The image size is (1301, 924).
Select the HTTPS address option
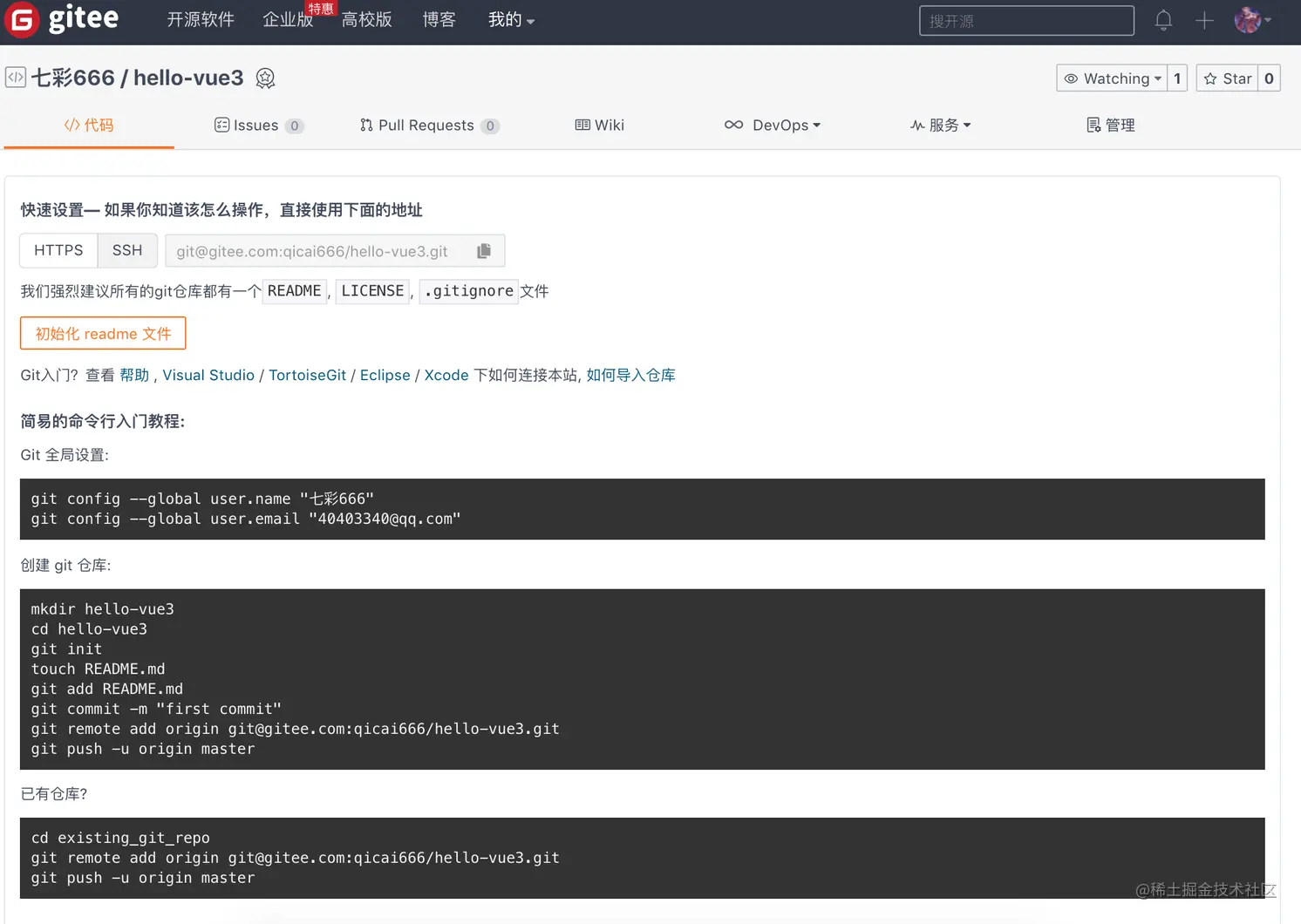pos(58,250)
